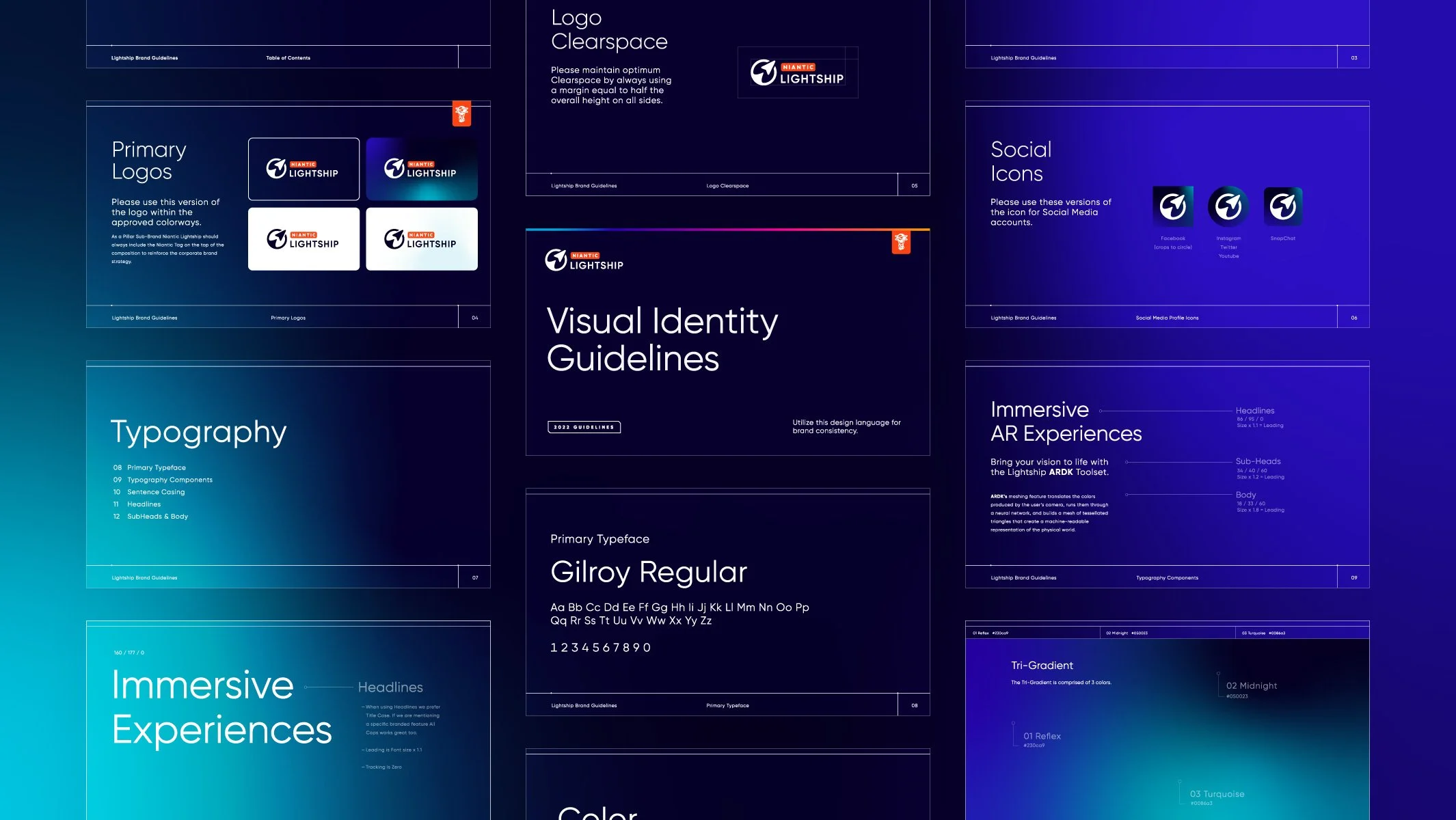This screenshot has width=1456, height=820.
Task: Select the plain white Lightship logo tile
Action: pyautogui.click(x=304, y=239)
